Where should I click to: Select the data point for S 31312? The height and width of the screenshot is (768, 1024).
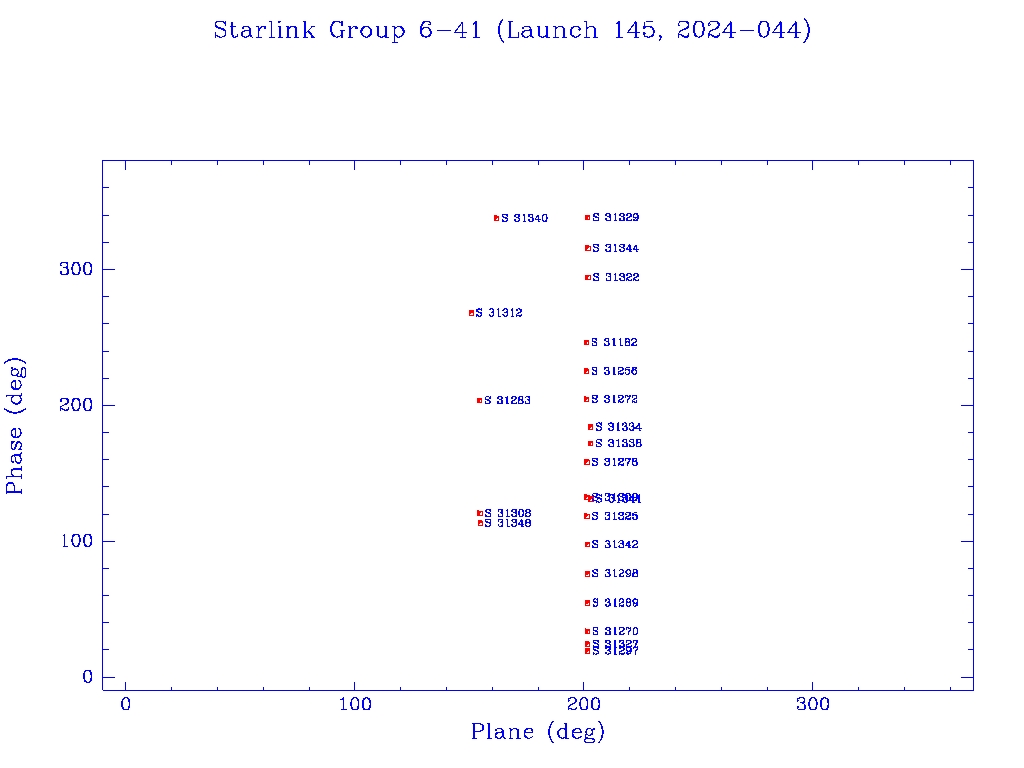click(472, 313)
